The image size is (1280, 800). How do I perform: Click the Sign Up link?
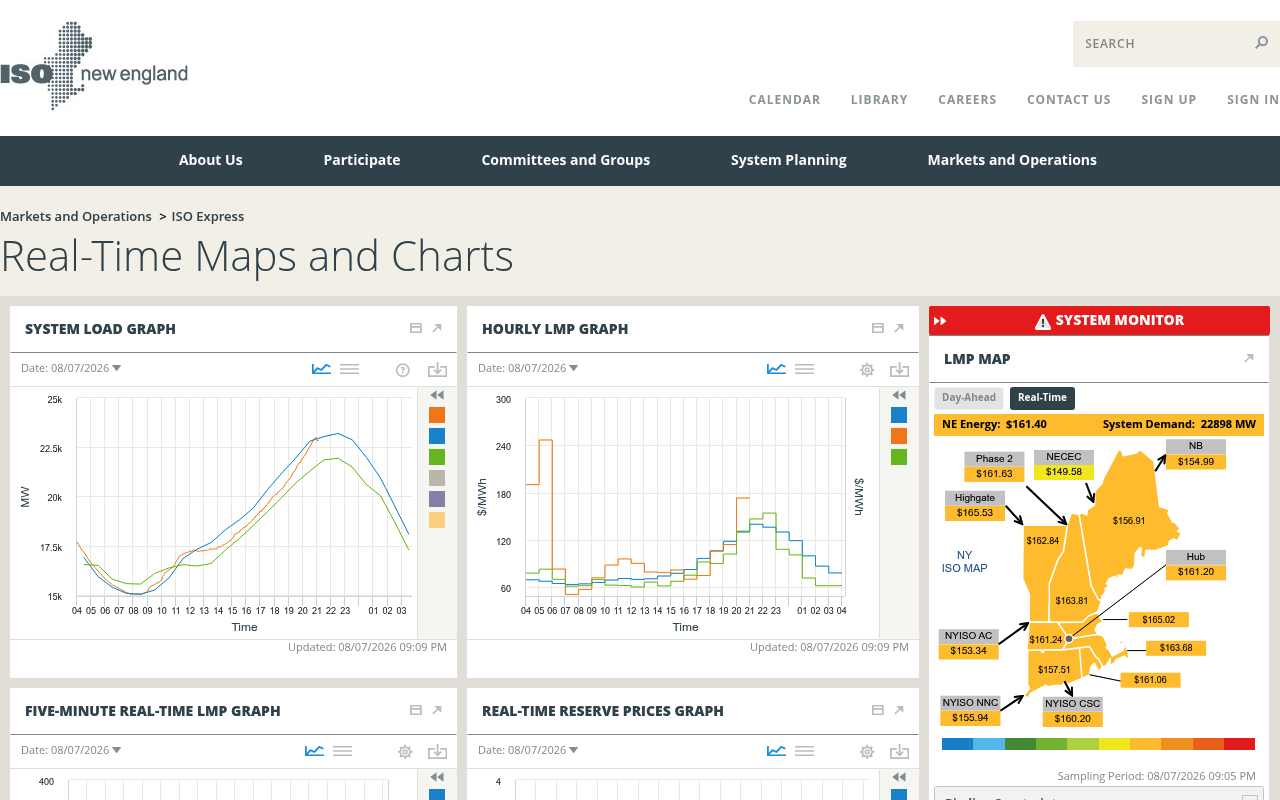tap(1169, 100)
